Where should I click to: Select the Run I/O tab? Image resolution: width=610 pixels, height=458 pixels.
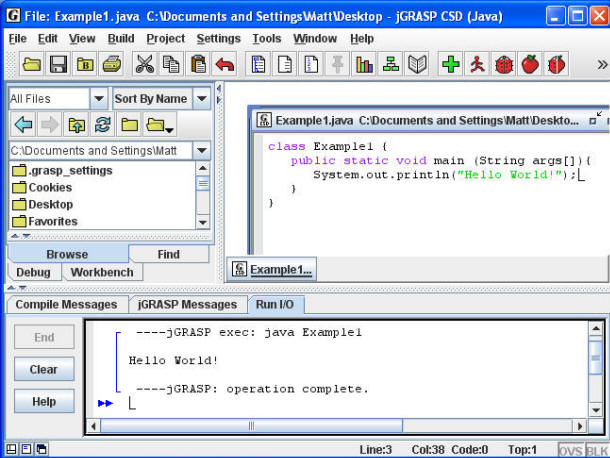pyautogui.click(x=275, y=304)
